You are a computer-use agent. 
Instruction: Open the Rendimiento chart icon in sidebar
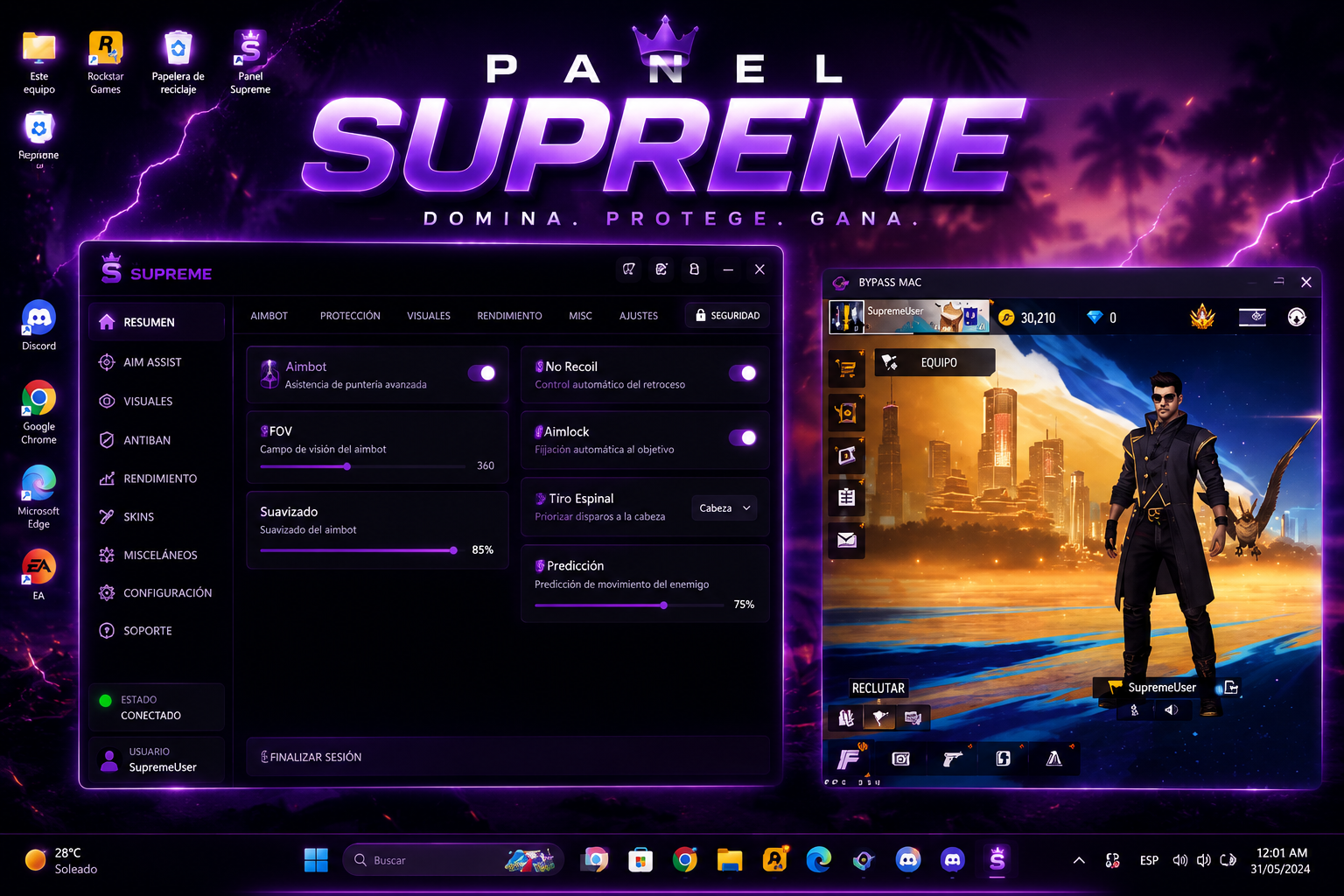pyautogui.click(x=107, y=479)
